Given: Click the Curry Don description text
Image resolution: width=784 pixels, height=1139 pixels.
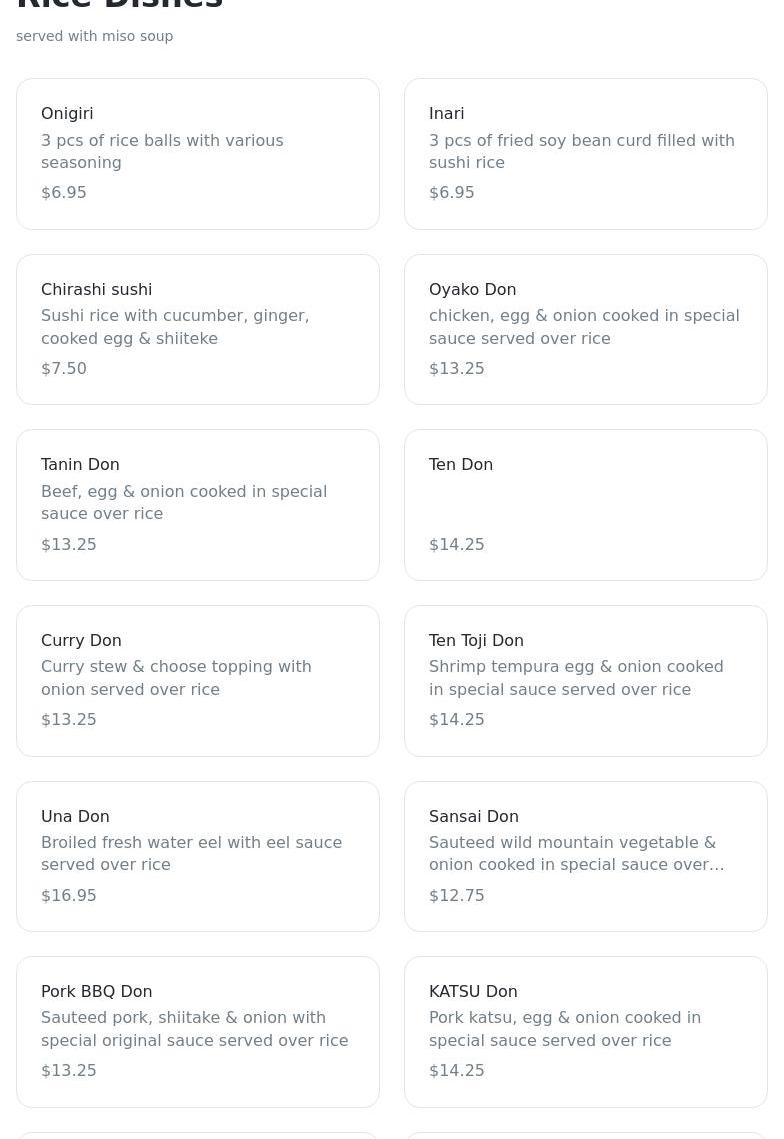Looking at the screenshot, I should pyautogui.click(x=176, y=678).
